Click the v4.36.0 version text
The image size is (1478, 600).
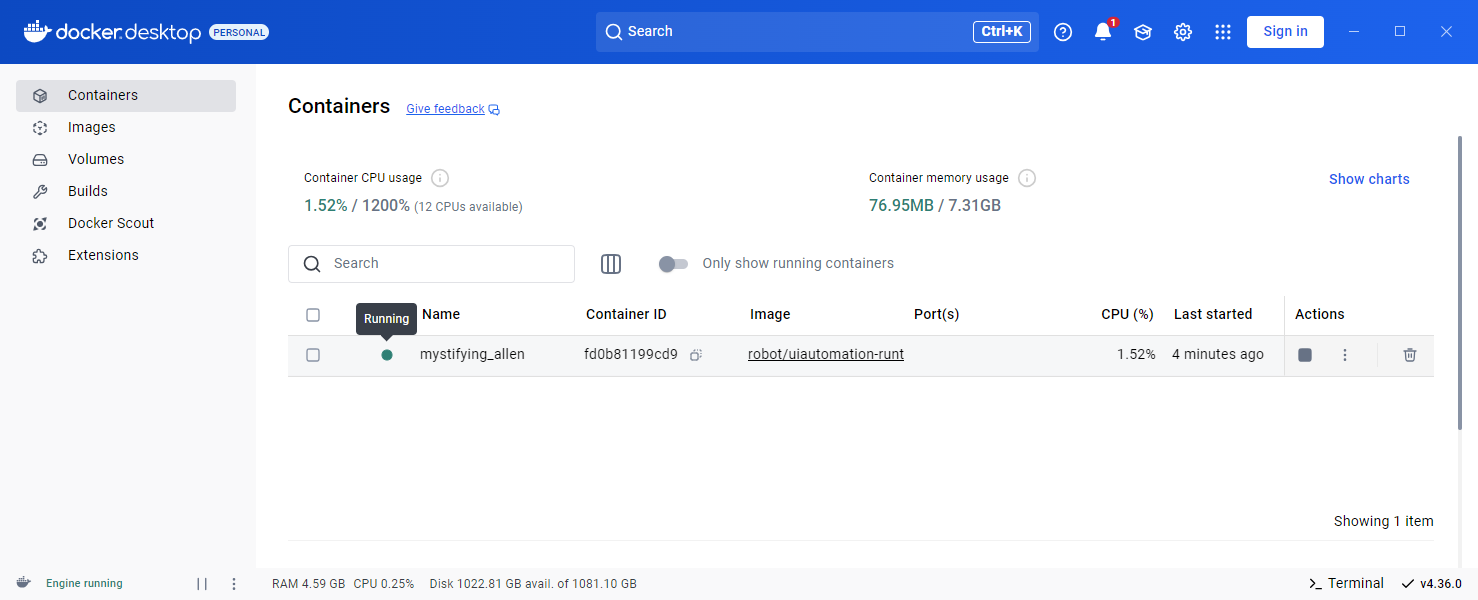point(1441,584)
